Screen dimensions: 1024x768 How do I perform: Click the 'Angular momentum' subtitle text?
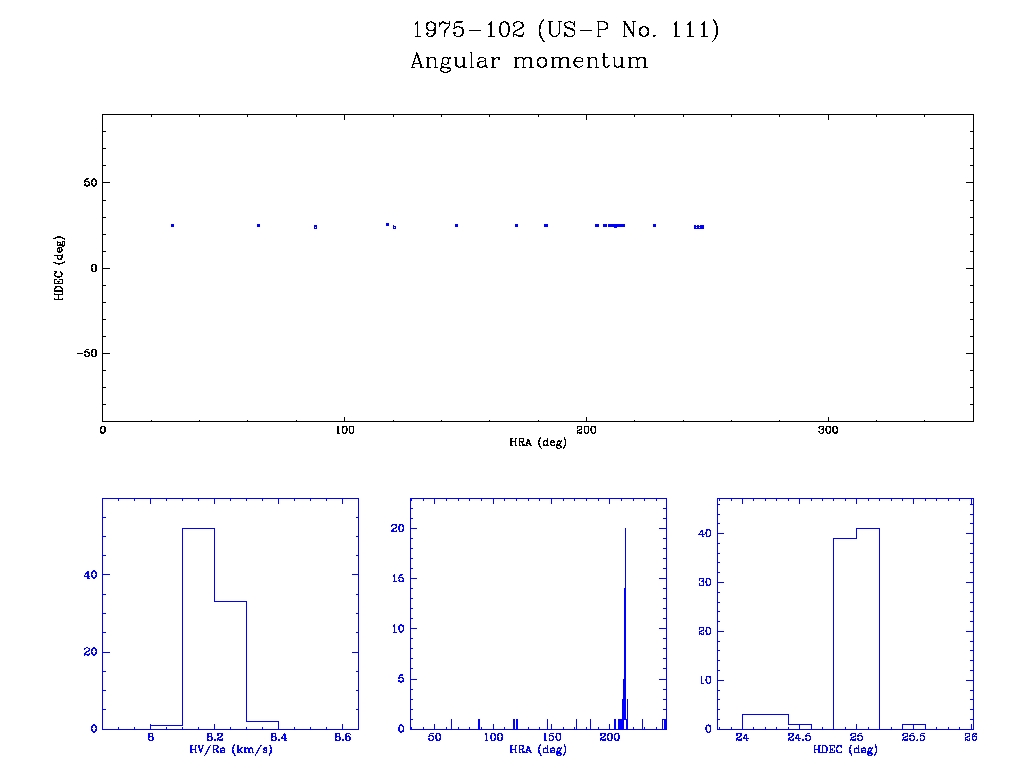[529, 61]
